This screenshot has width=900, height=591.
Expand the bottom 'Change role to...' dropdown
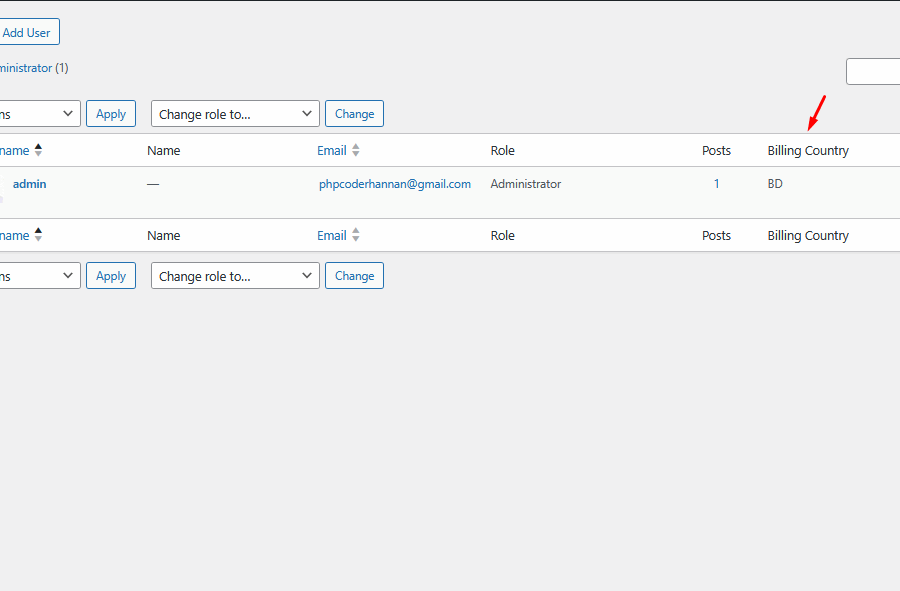click(235, 276)
